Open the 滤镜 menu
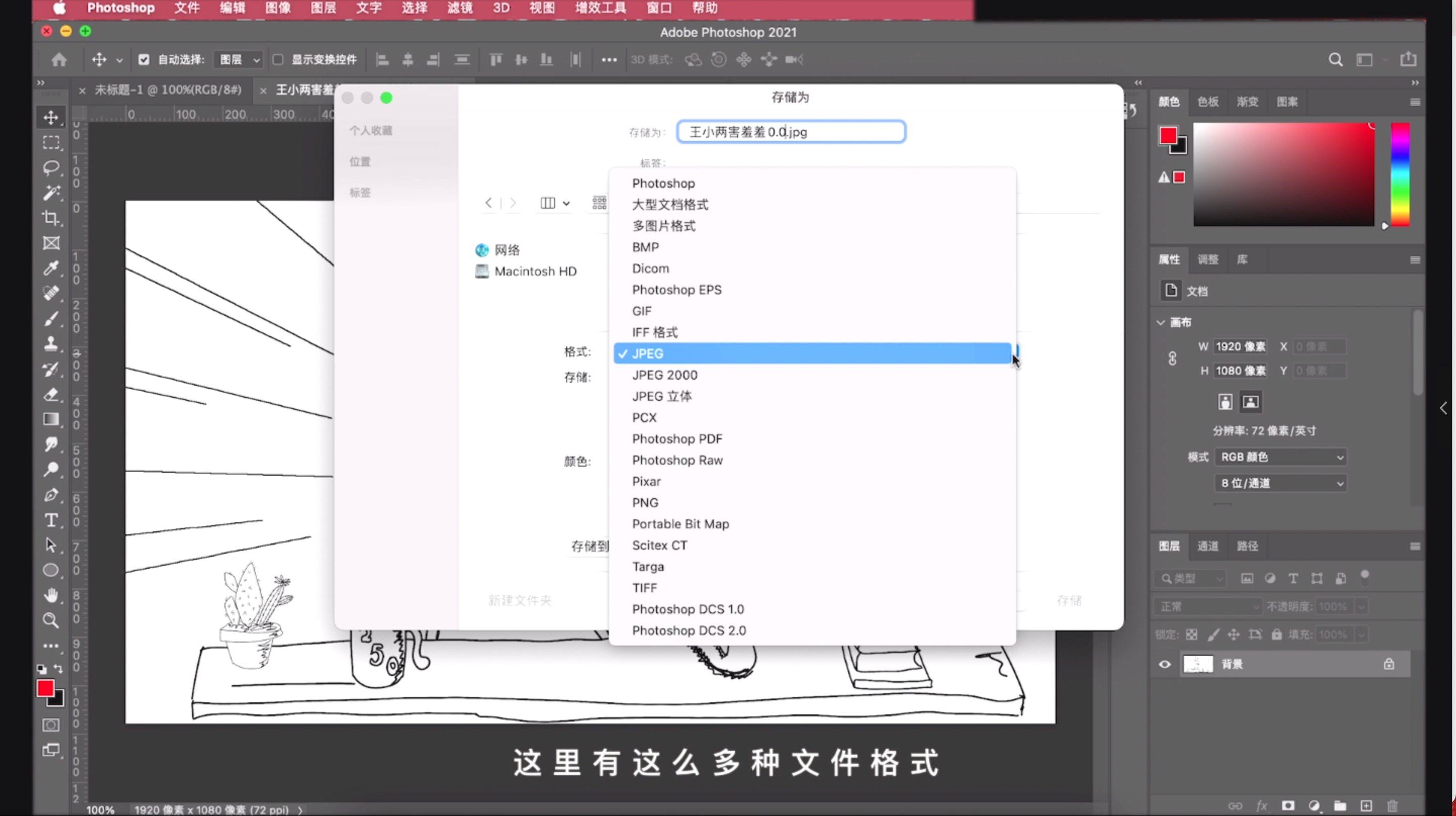The image size is (1456, 816). [x=459, y=8]
